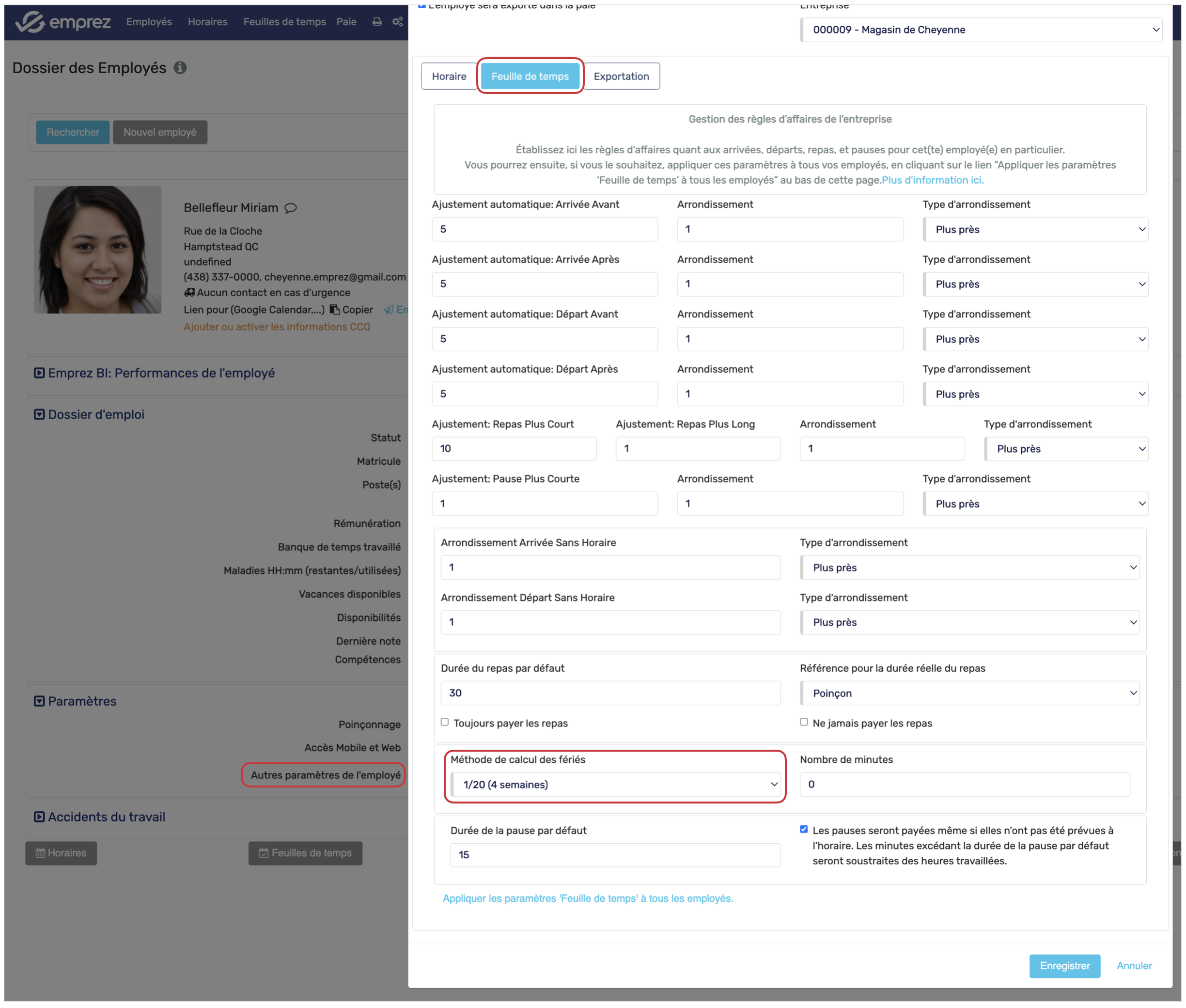
Task: Click the Copier clipboard icon
Action: coord(335,310)
